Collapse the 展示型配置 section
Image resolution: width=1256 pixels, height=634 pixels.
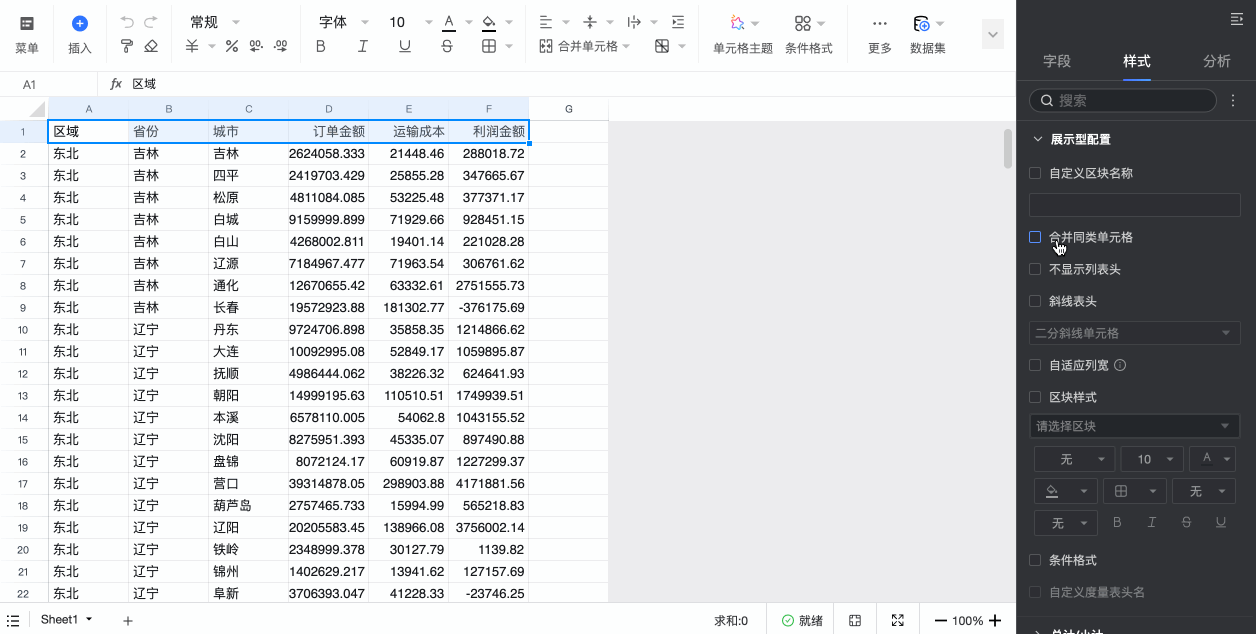coord(1037,139)
